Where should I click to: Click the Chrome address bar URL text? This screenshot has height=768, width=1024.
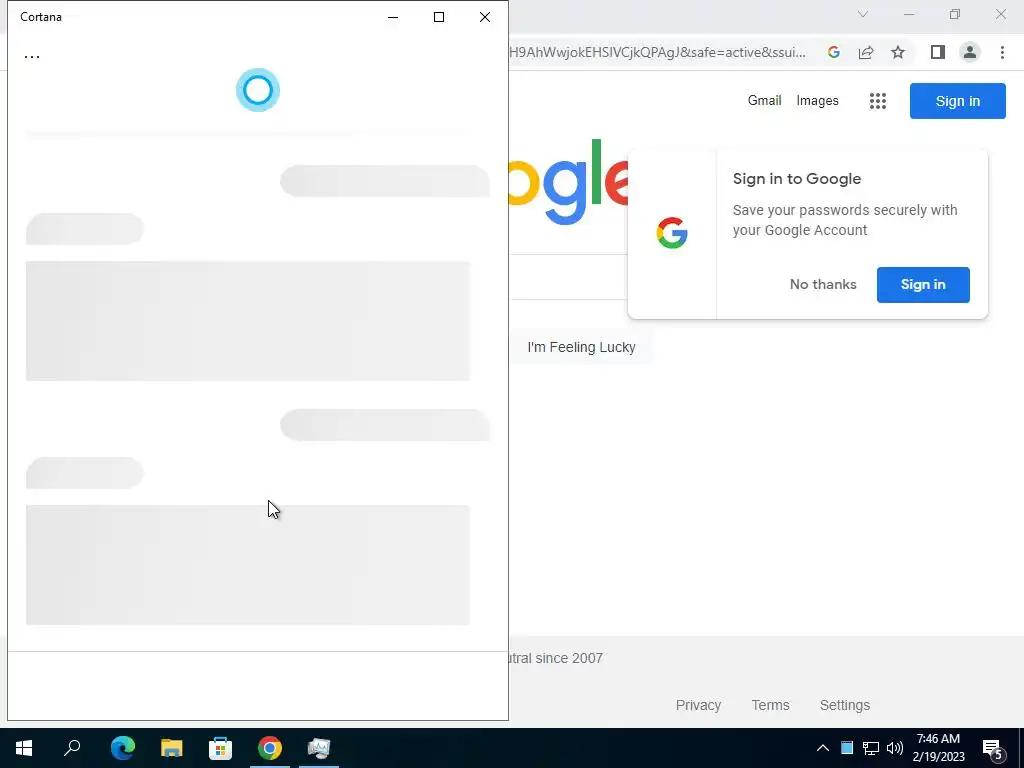[657, 52]
